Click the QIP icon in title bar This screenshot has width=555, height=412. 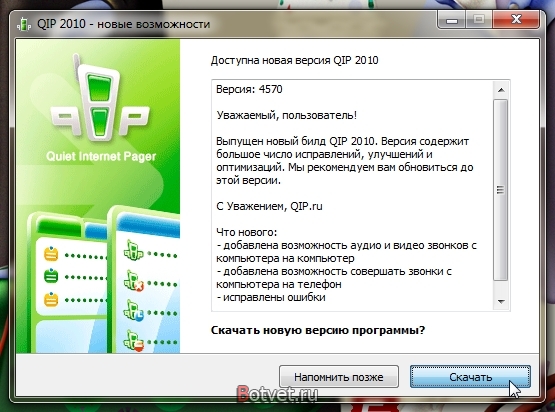(x=24, y=24)
